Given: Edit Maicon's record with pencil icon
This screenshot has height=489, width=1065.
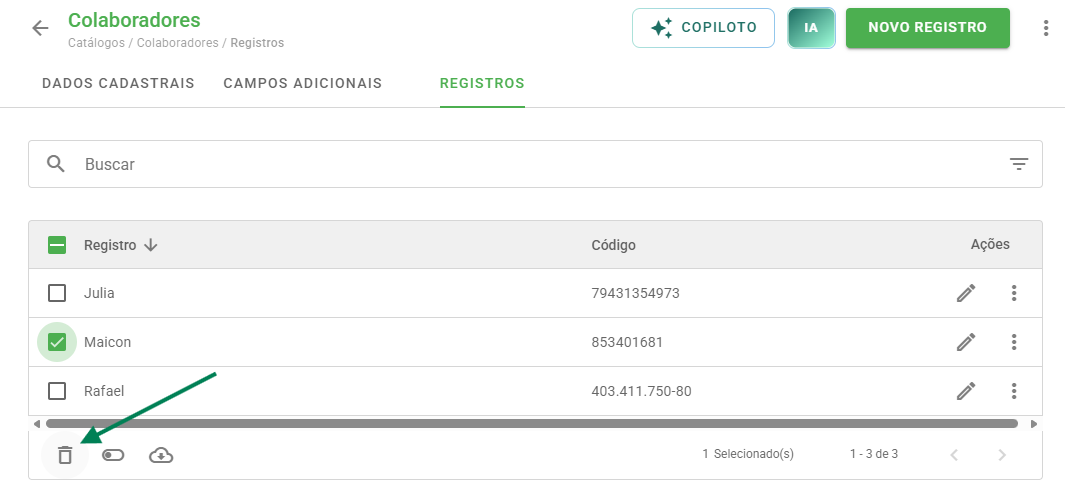Looking at the screenshot, I should coord(966,342).
